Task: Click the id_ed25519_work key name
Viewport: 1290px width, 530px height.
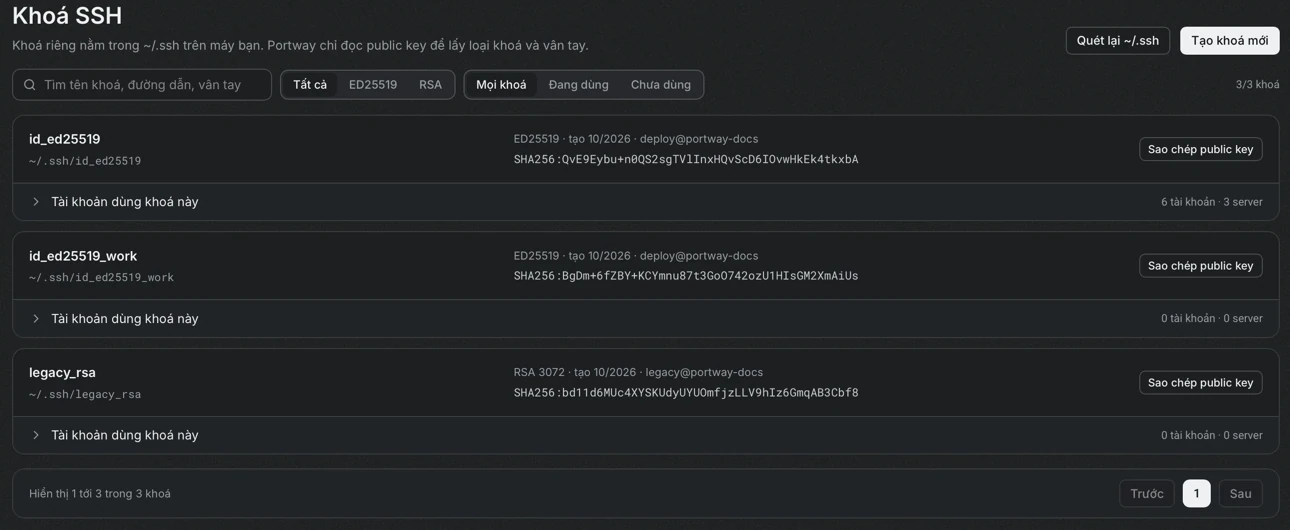Action: [83, 256]
